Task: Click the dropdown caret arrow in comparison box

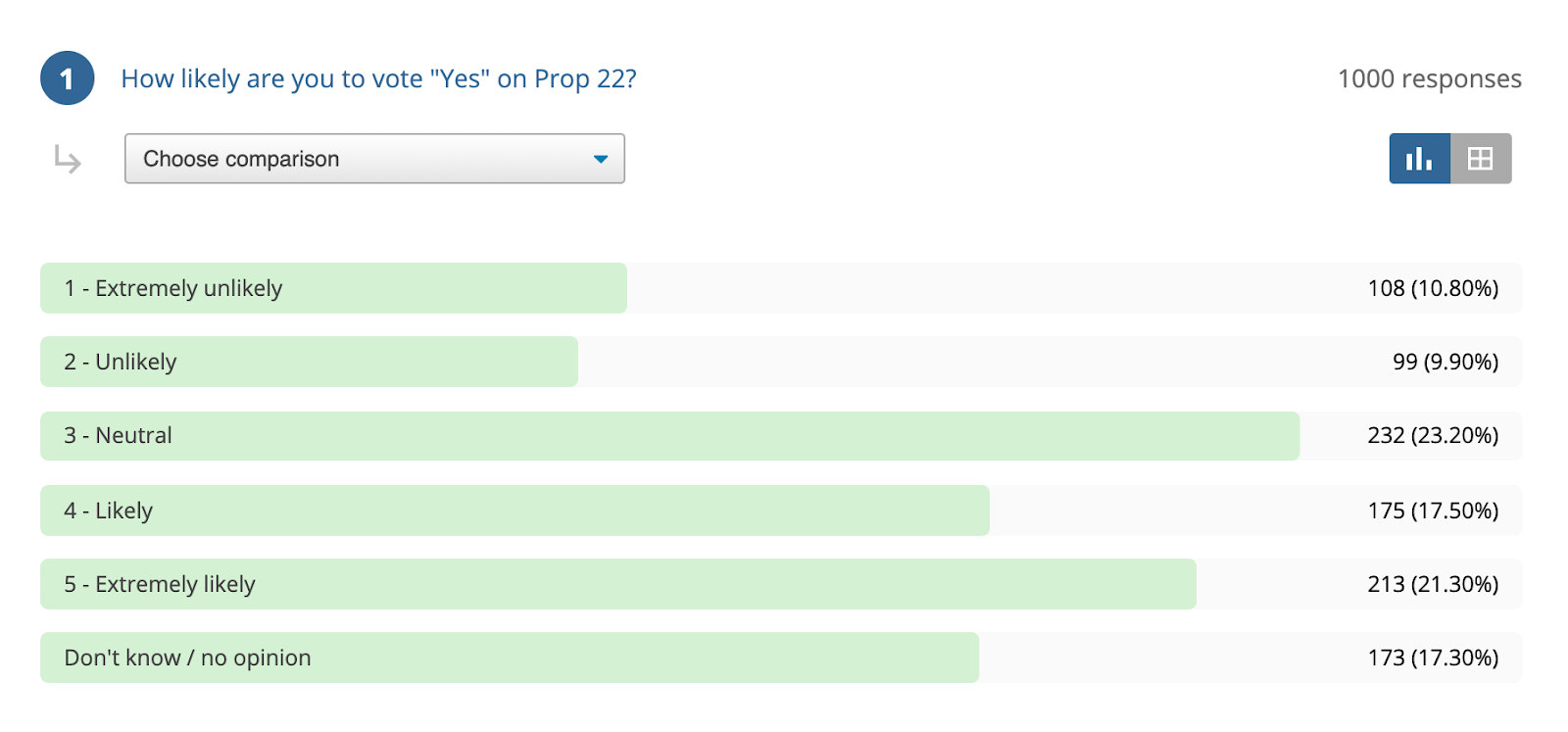Action: coord(601,159)
